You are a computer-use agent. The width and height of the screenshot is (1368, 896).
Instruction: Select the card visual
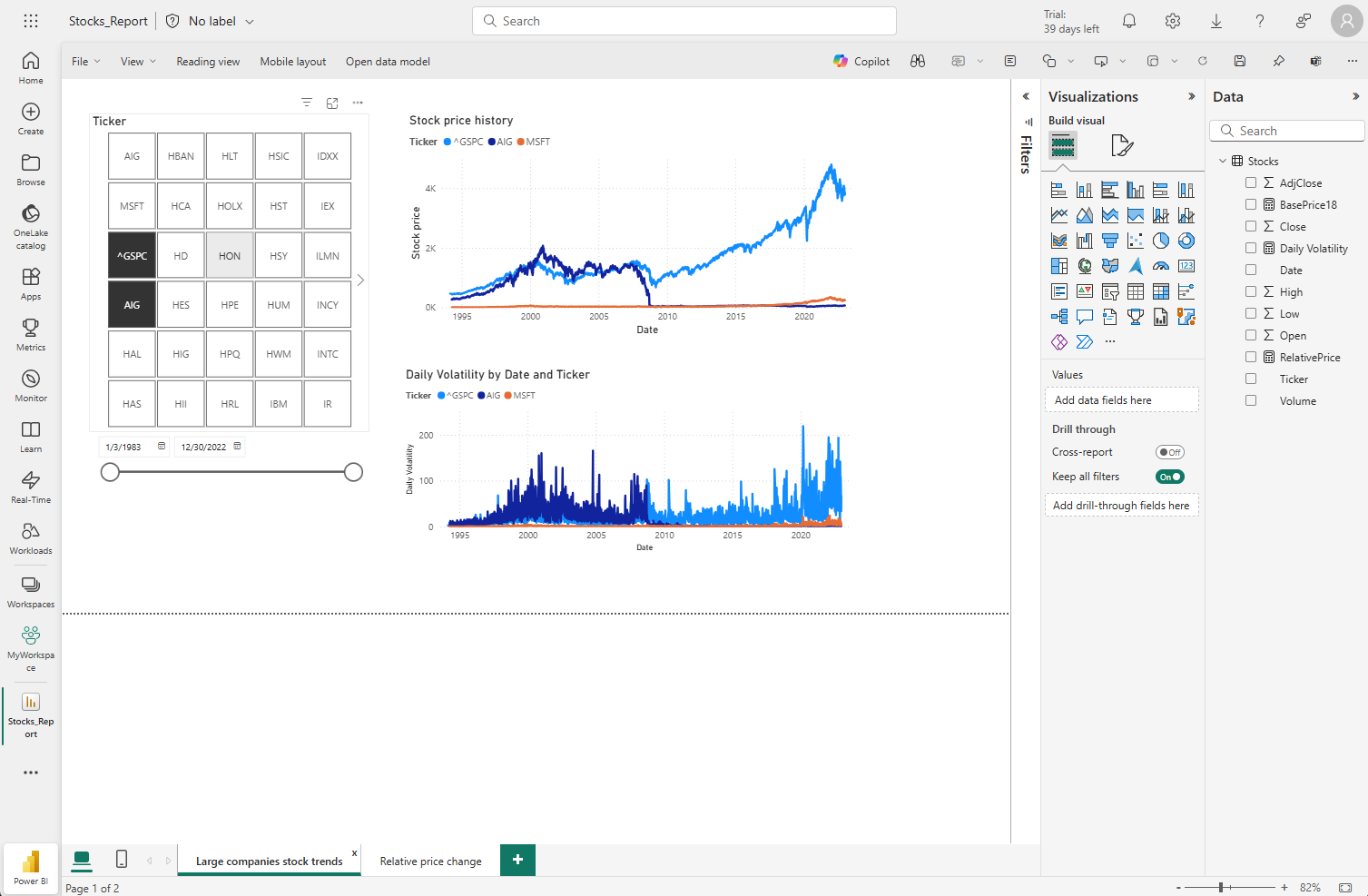point(1186,266)
